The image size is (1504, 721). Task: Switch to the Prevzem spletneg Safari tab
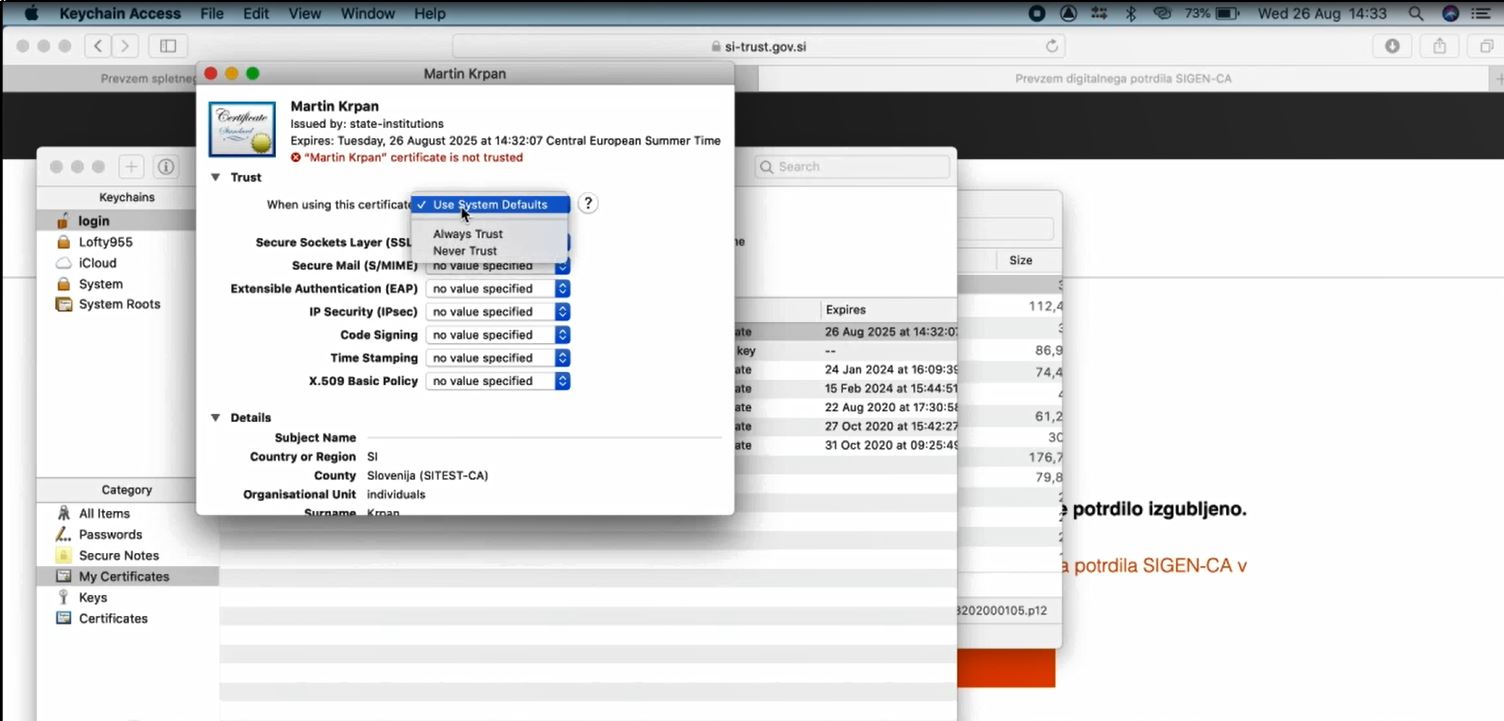click(148, 78)
